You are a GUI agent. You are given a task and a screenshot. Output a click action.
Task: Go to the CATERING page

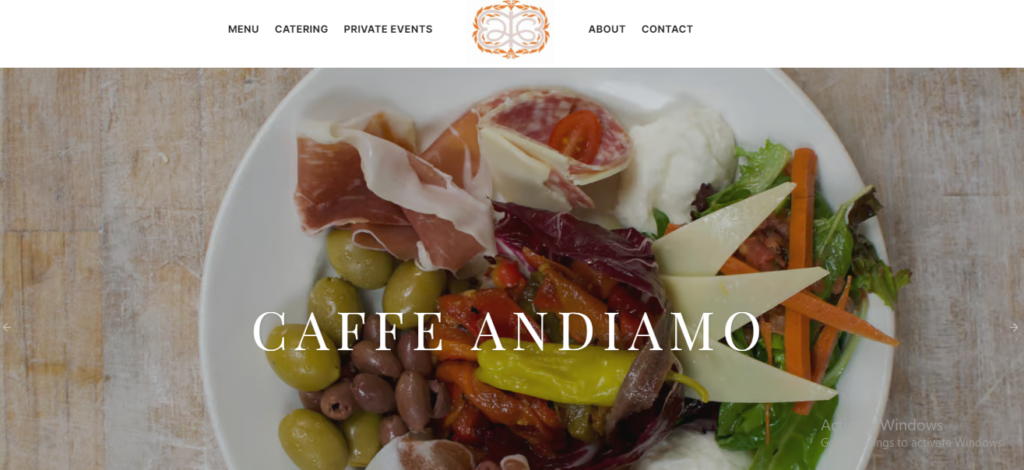(x=301, y=29)
